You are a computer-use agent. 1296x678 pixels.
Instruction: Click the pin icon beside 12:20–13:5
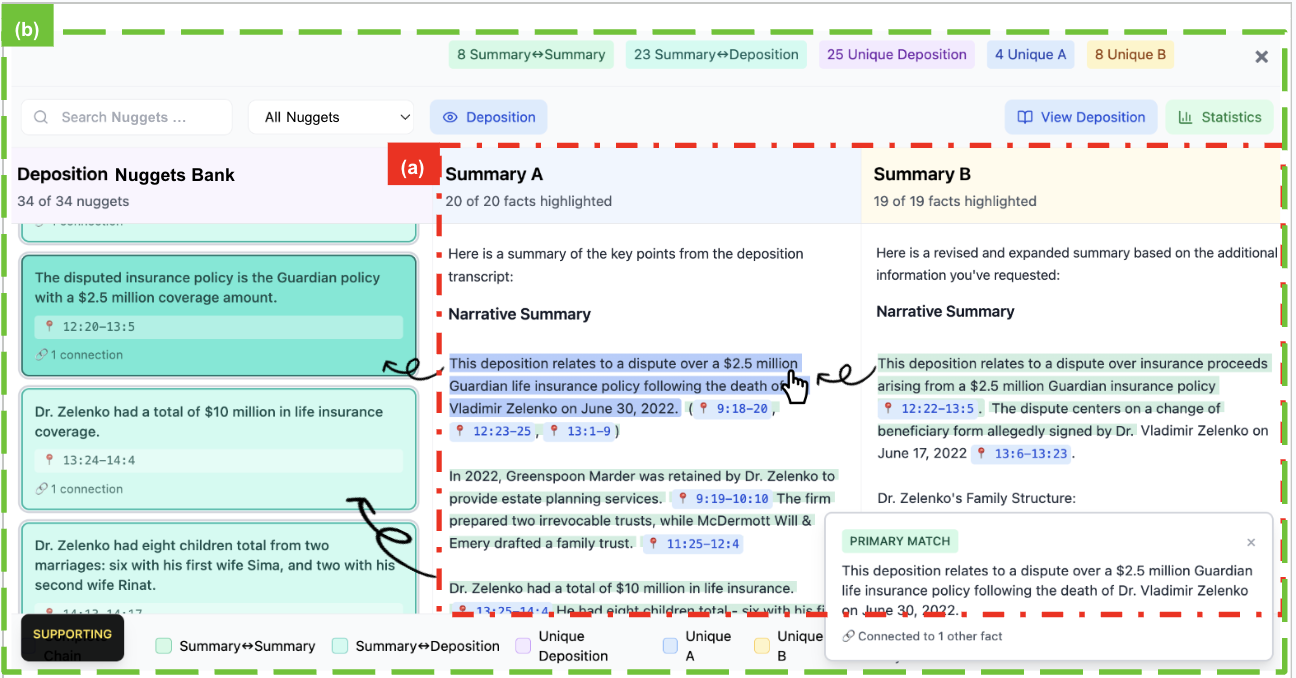point(49,327)
